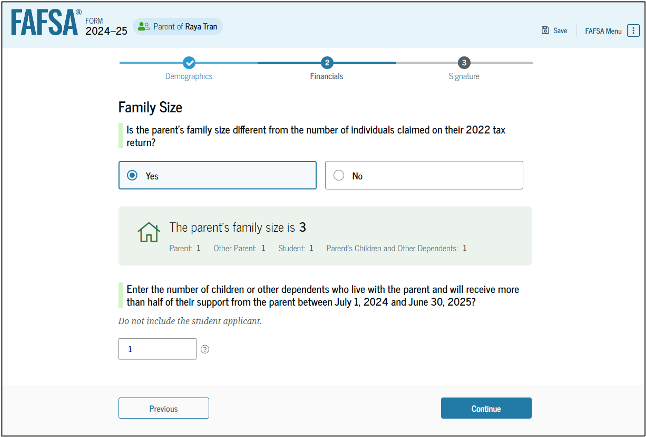This screenshot has width=646, height=437.
Task: Click the Save text link
Action: (560, 30)
